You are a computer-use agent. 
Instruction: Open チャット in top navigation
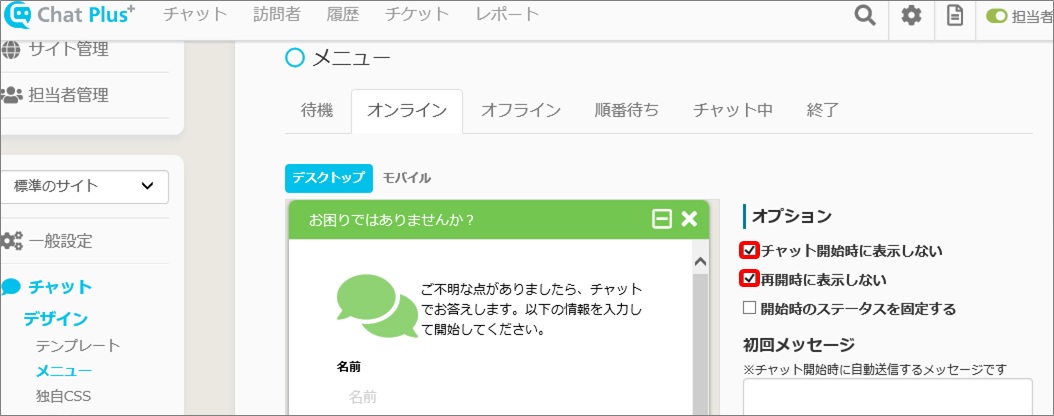195,14
